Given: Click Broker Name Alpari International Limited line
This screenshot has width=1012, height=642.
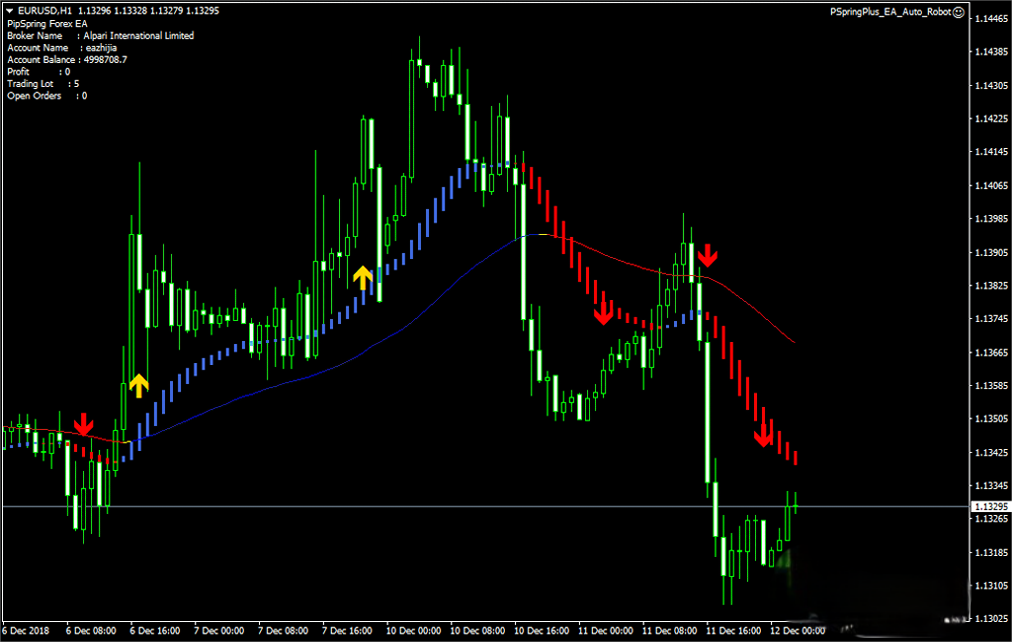Looking at the screenshot, I should 101,35.
